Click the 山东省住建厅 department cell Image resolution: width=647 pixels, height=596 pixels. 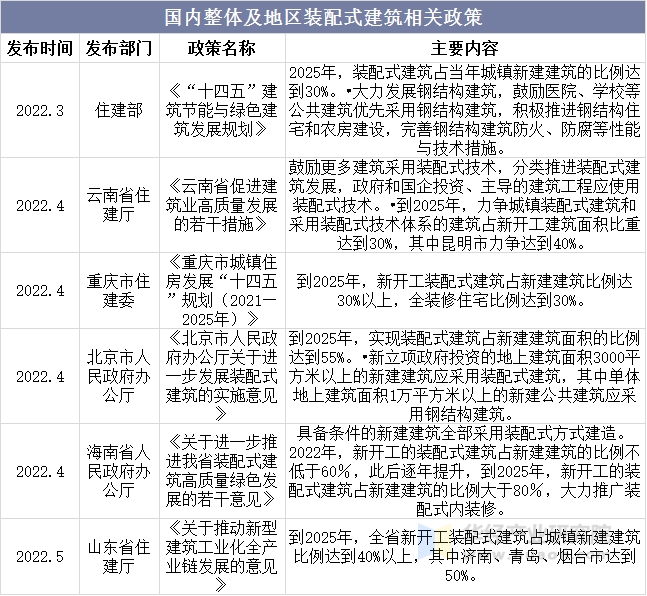[119, 556]
